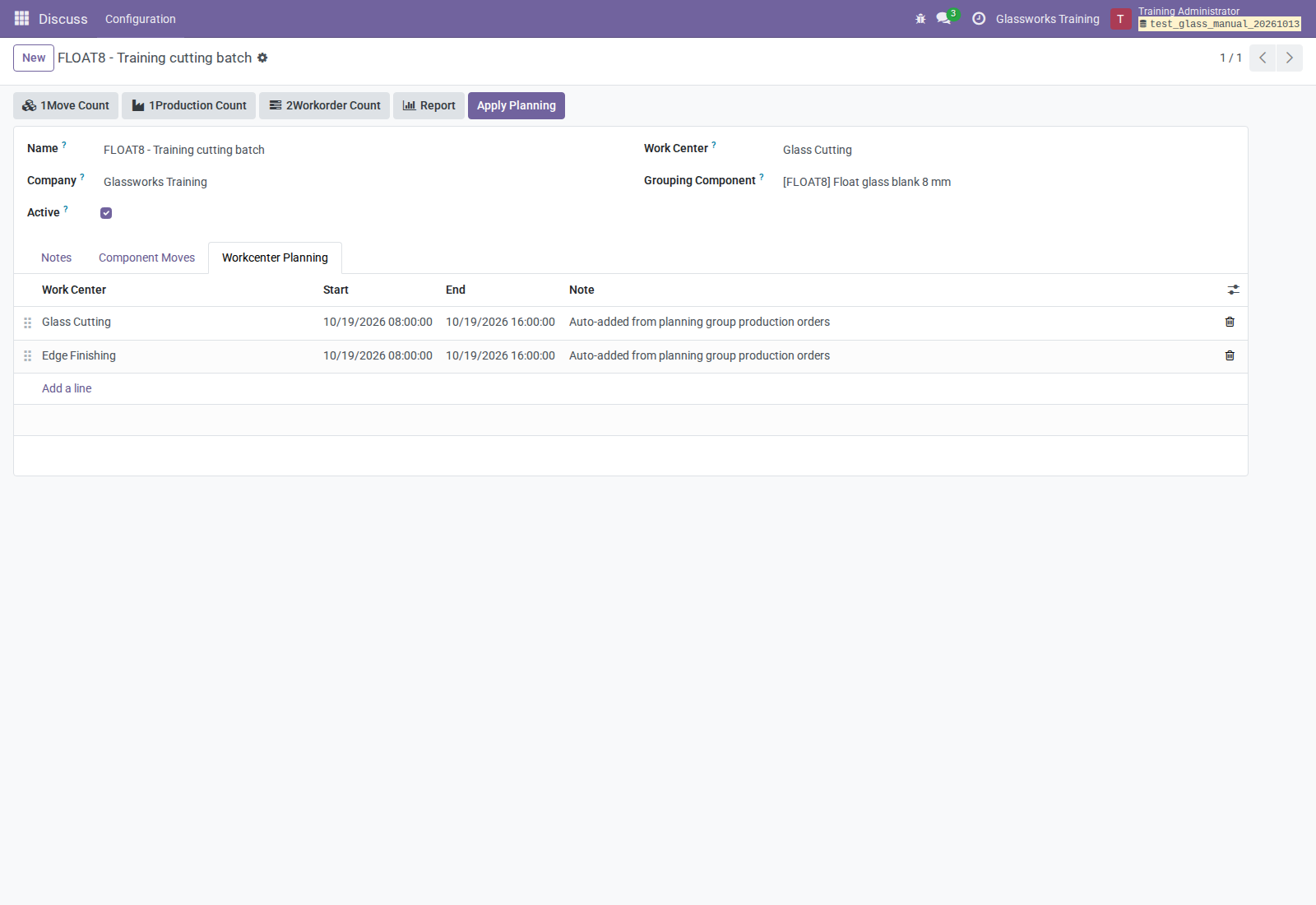
Task: Click Apply Planning button
Action: point(516,105)
